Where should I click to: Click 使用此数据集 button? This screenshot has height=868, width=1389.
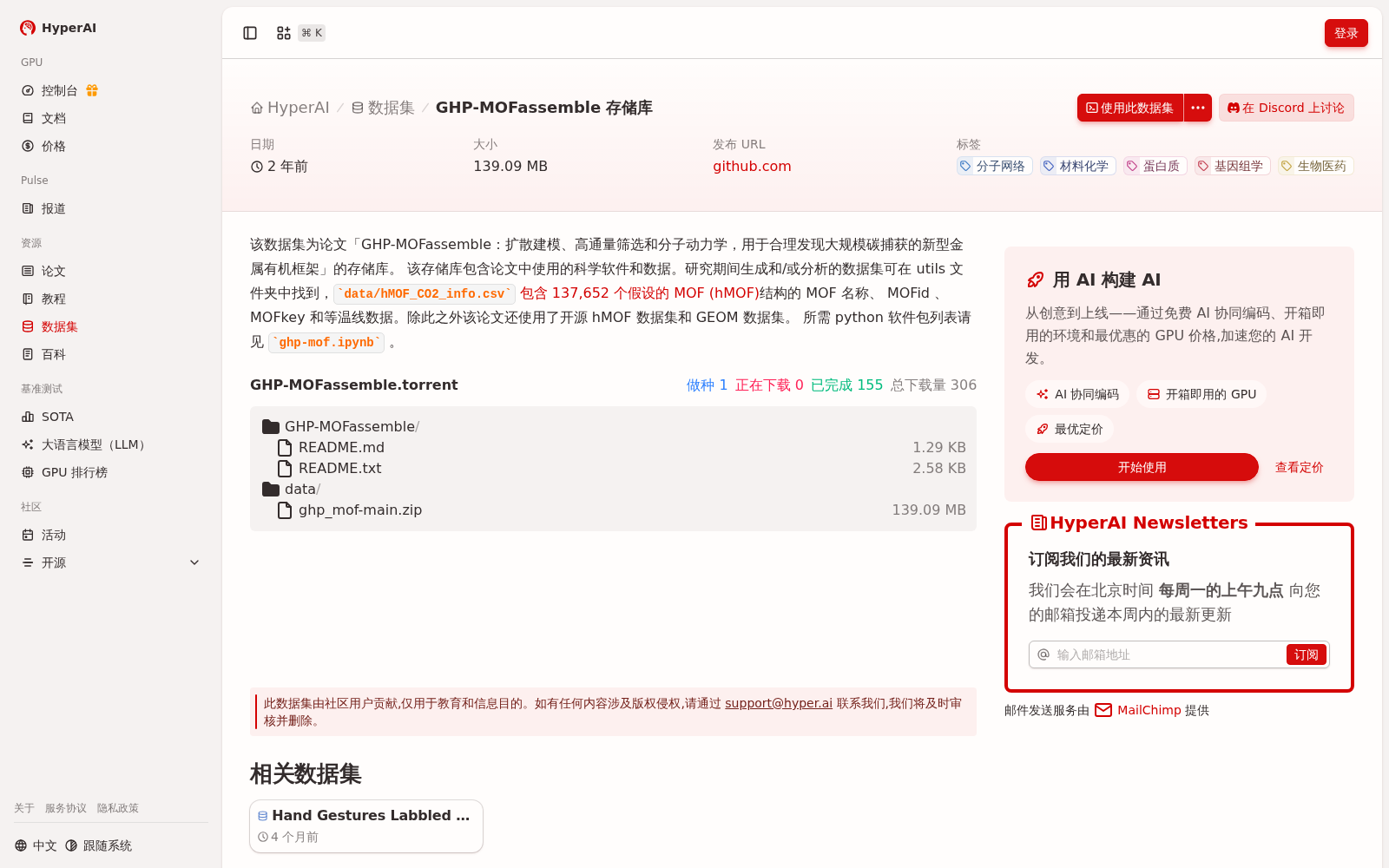click(x=1130, y=108)
